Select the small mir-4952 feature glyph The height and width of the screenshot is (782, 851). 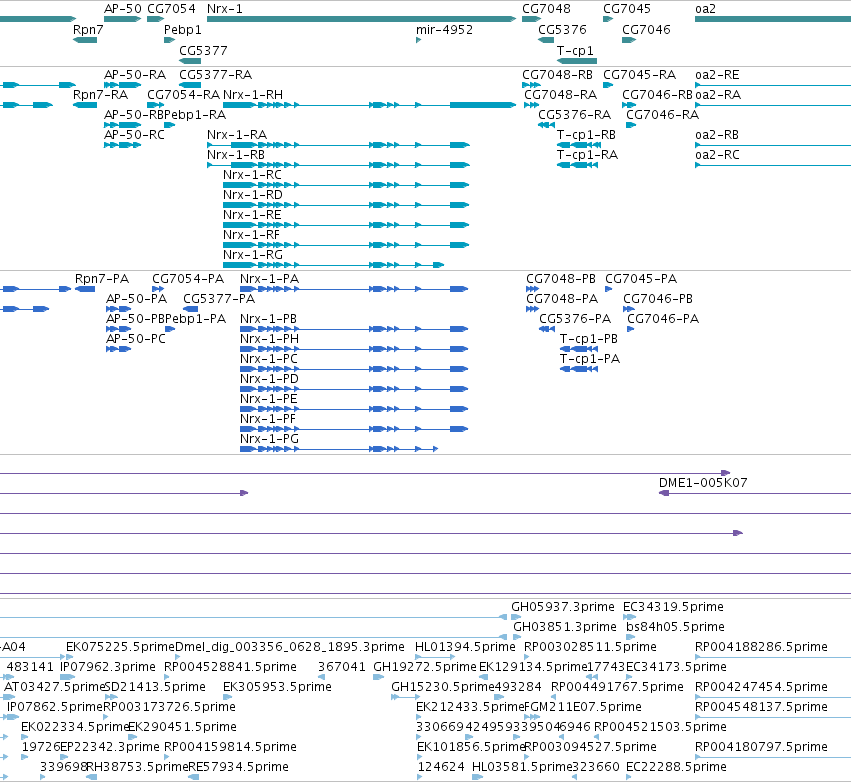click(x=418, y=40)
